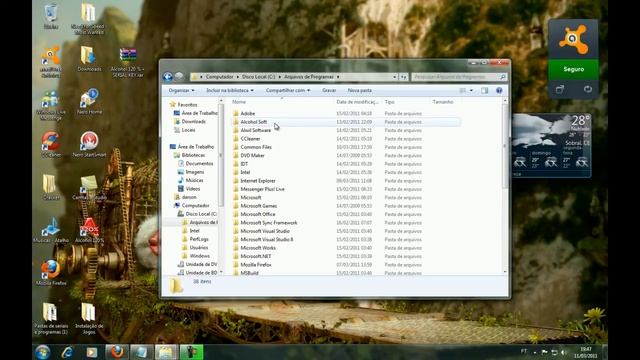Click the weather gadget temperature display
Image resolution: width=640 pixels, height=360 pixels.
point(580,121)
